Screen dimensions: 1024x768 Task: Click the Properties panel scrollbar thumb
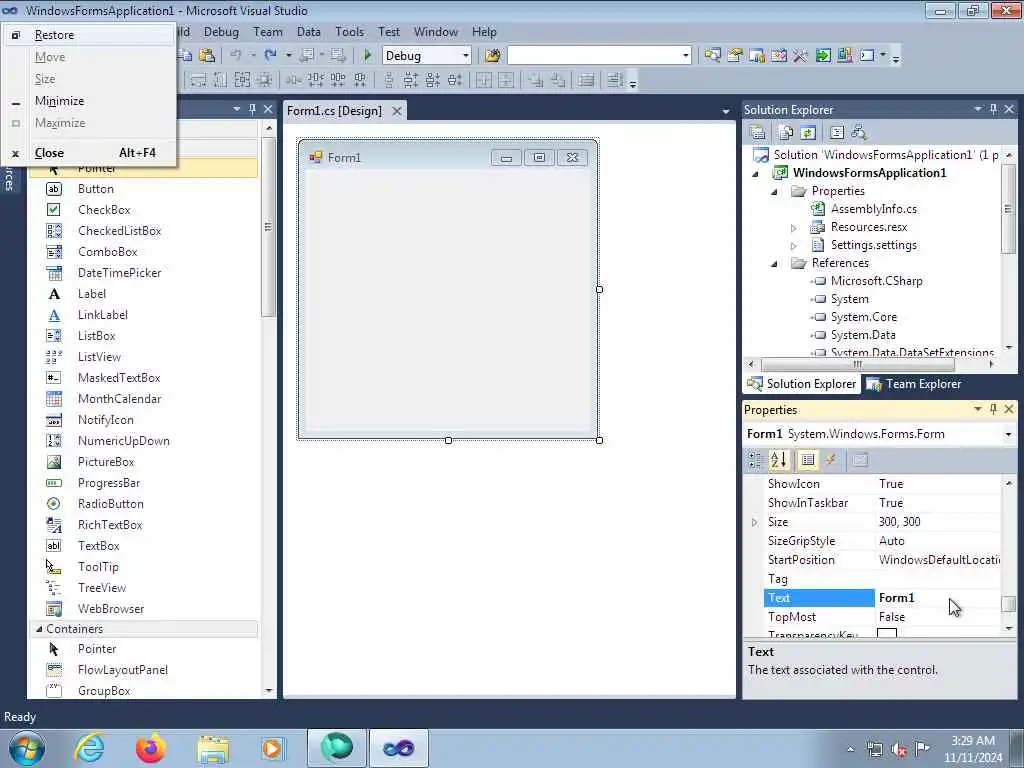click(1008, 604)
